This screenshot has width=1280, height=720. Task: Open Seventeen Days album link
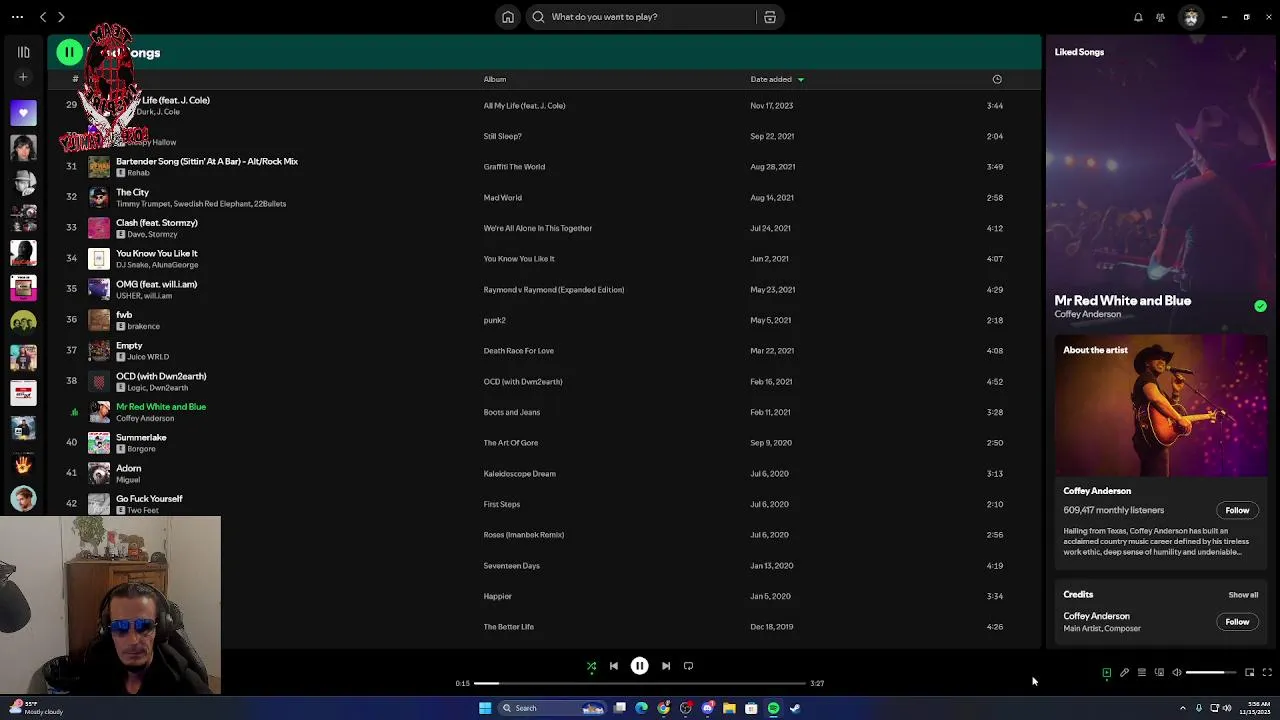point(511,566)
